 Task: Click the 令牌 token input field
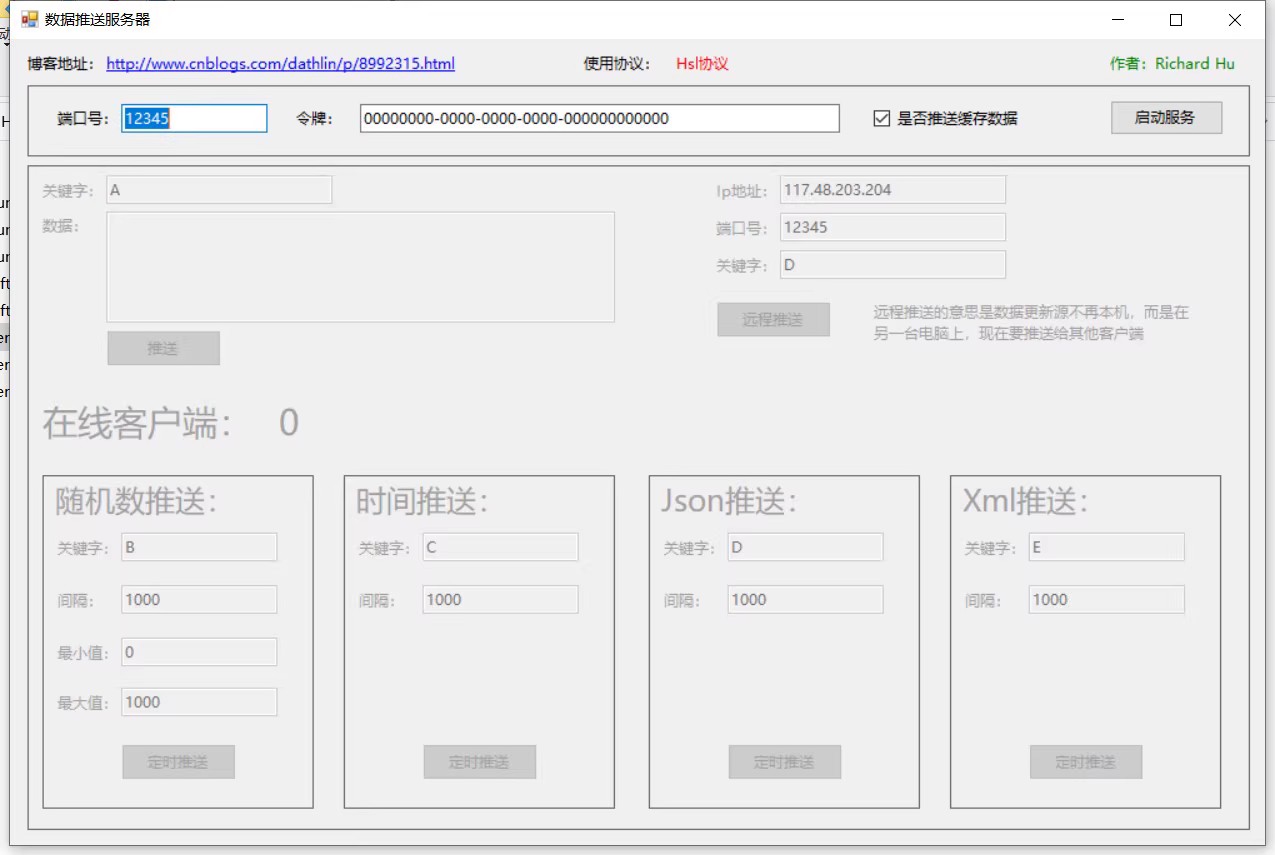[599, 118]
